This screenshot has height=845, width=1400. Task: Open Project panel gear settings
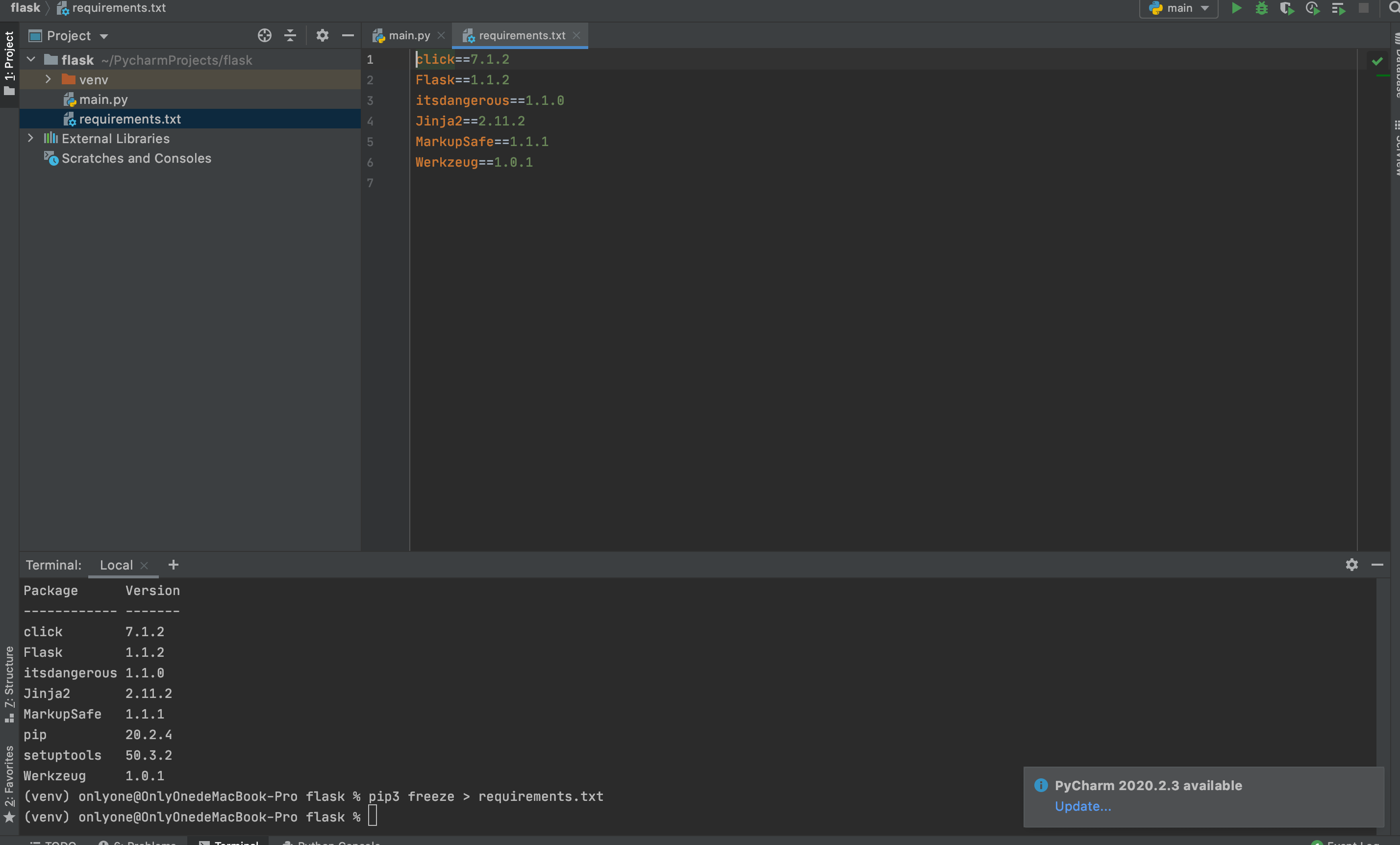click(322, 36)
